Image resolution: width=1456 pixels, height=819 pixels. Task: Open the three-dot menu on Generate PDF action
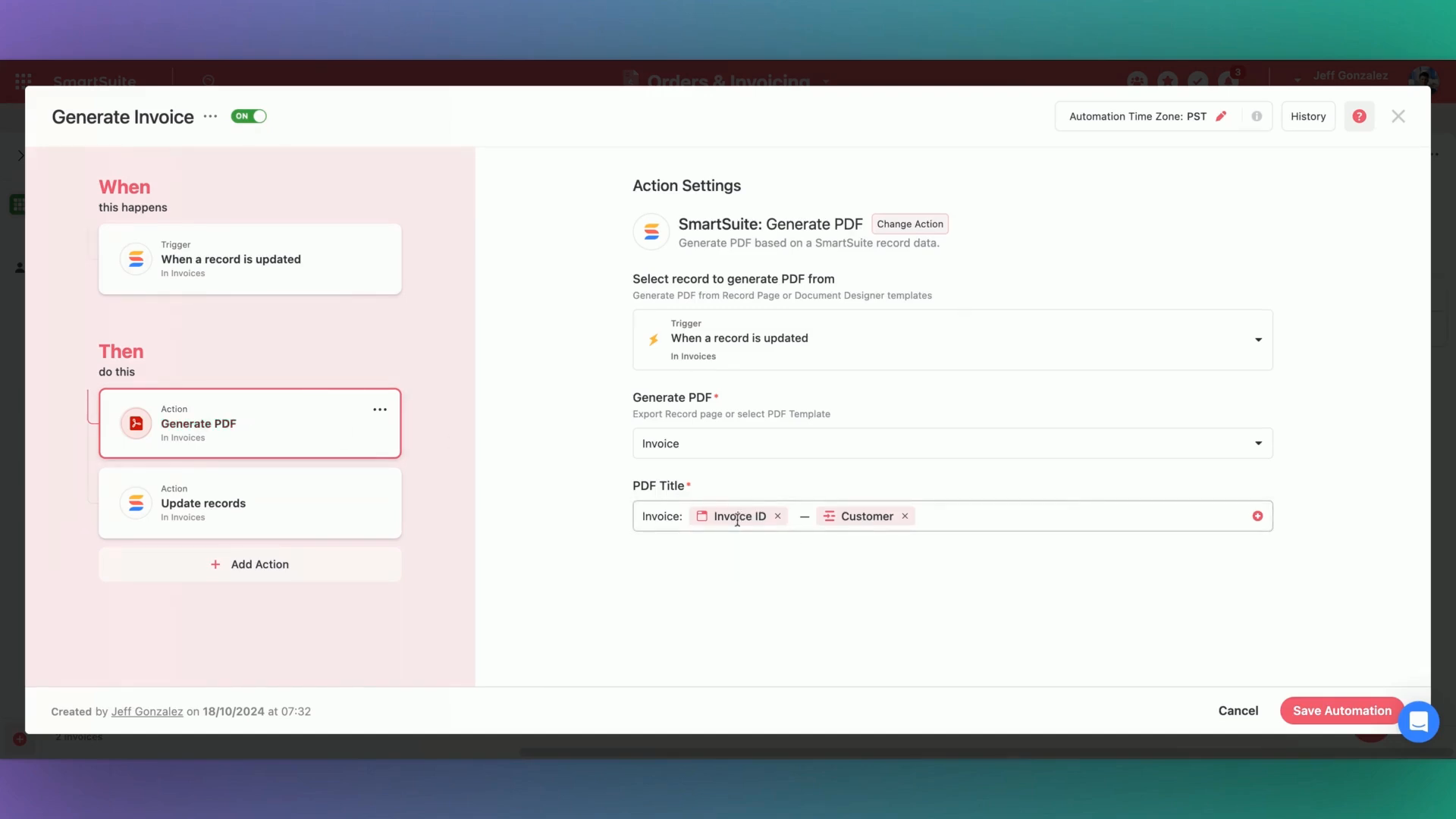coord(380,409)
